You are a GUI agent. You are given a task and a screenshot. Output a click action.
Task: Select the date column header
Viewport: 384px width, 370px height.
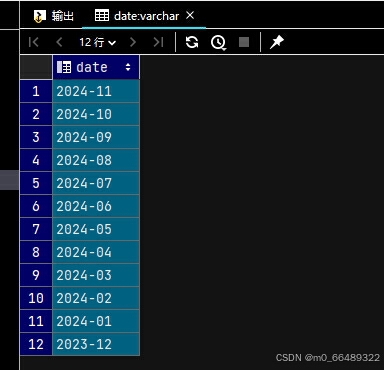pyautogui.click(x=96, y=67)
